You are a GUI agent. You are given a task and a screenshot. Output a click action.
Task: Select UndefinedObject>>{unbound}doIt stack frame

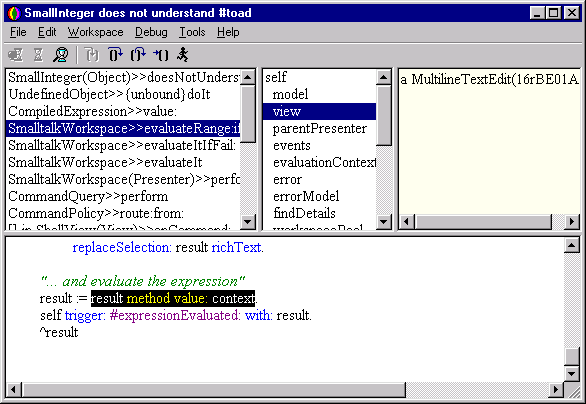[x=123, y=94]
